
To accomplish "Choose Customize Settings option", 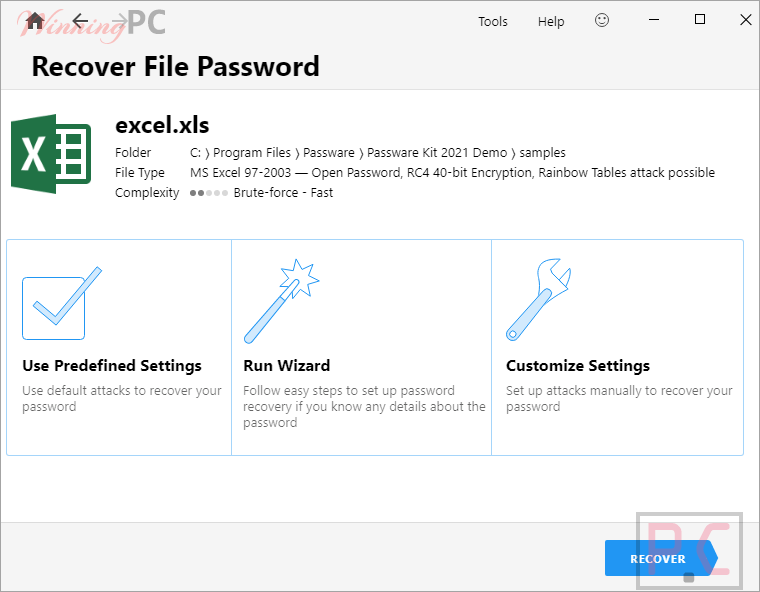I will [x=618, y=347].
